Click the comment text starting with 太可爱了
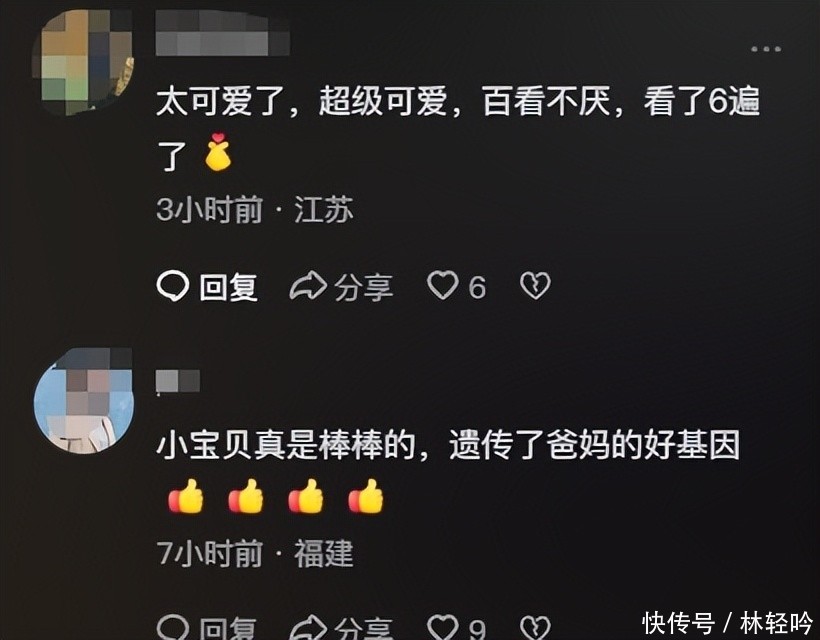This screenshot has width=820, height=640. pos(458,129)
